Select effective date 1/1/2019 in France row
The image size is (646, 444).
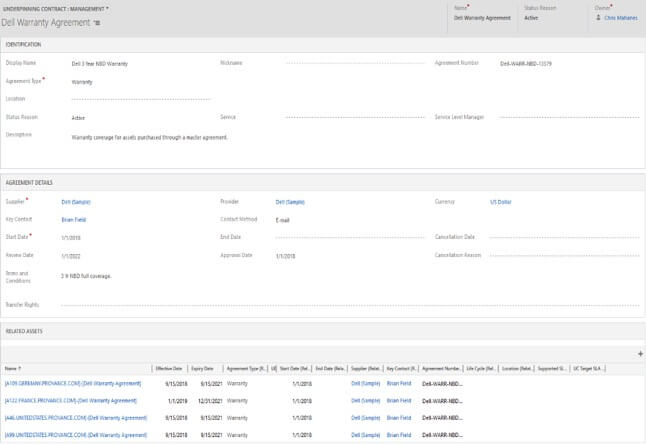[178, 401]
